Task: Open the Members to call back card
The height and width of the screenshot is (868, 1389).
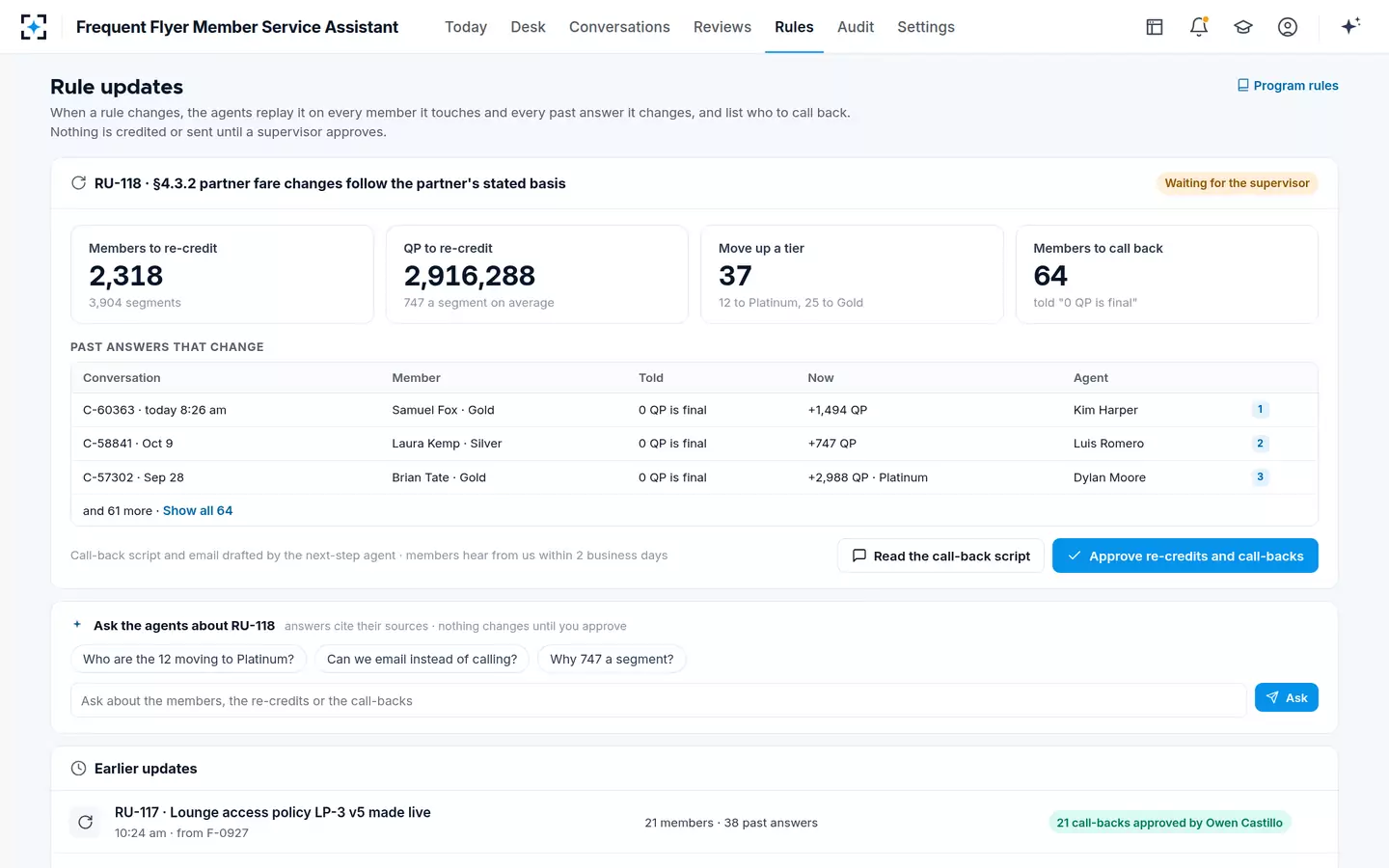Action: (x=1167, y=275)
